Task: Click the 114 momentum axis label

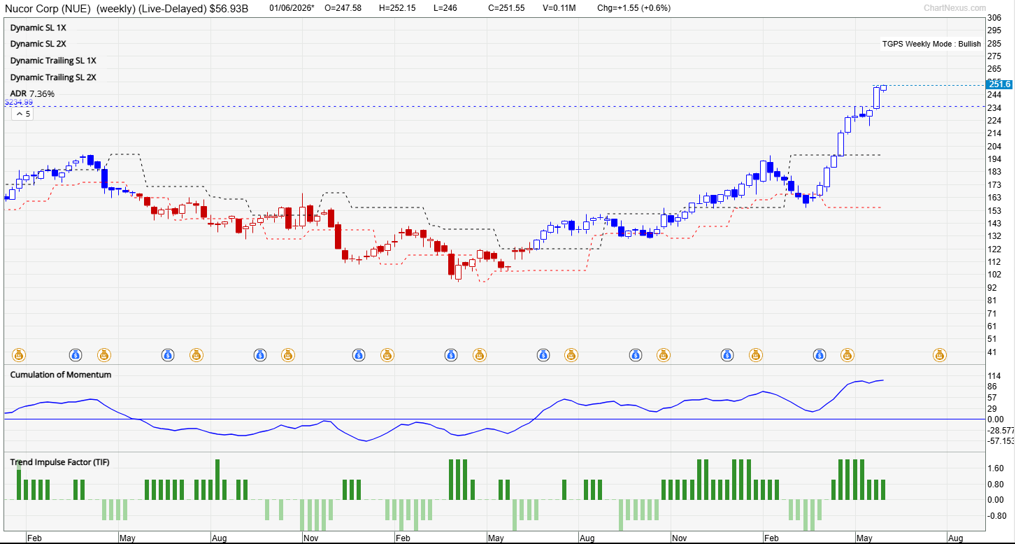Action: (994, 376)
